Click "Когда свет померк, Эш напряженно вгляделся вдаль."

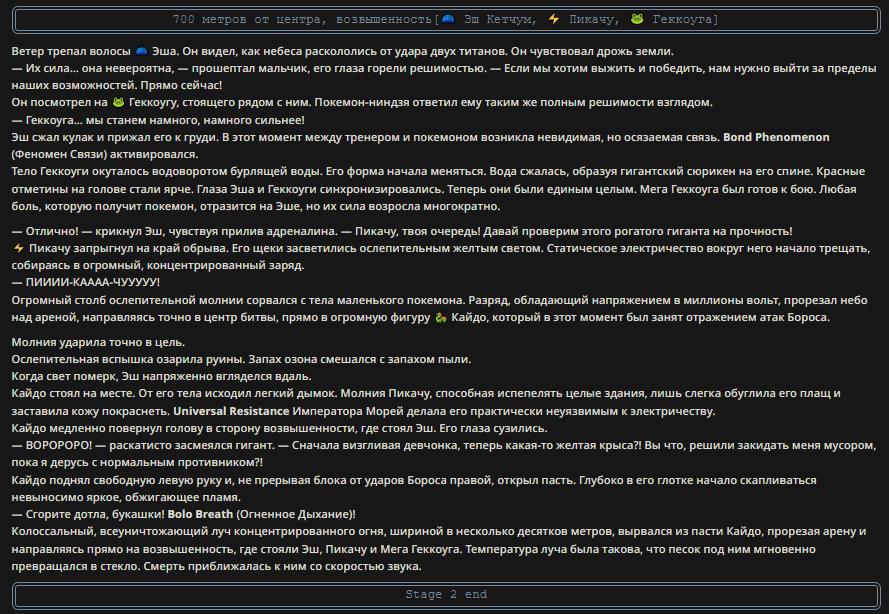[x=162, y=376]
